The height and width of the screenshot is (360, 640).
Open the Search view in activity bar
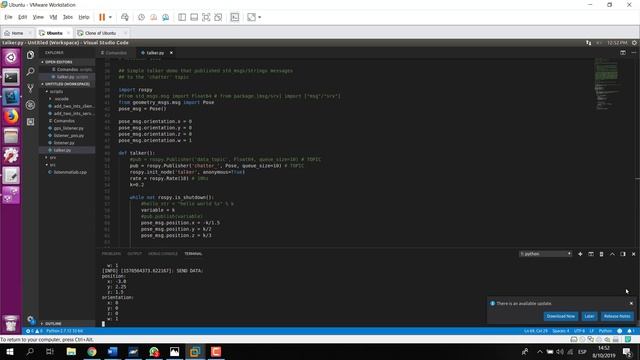(x=30, y=71)
